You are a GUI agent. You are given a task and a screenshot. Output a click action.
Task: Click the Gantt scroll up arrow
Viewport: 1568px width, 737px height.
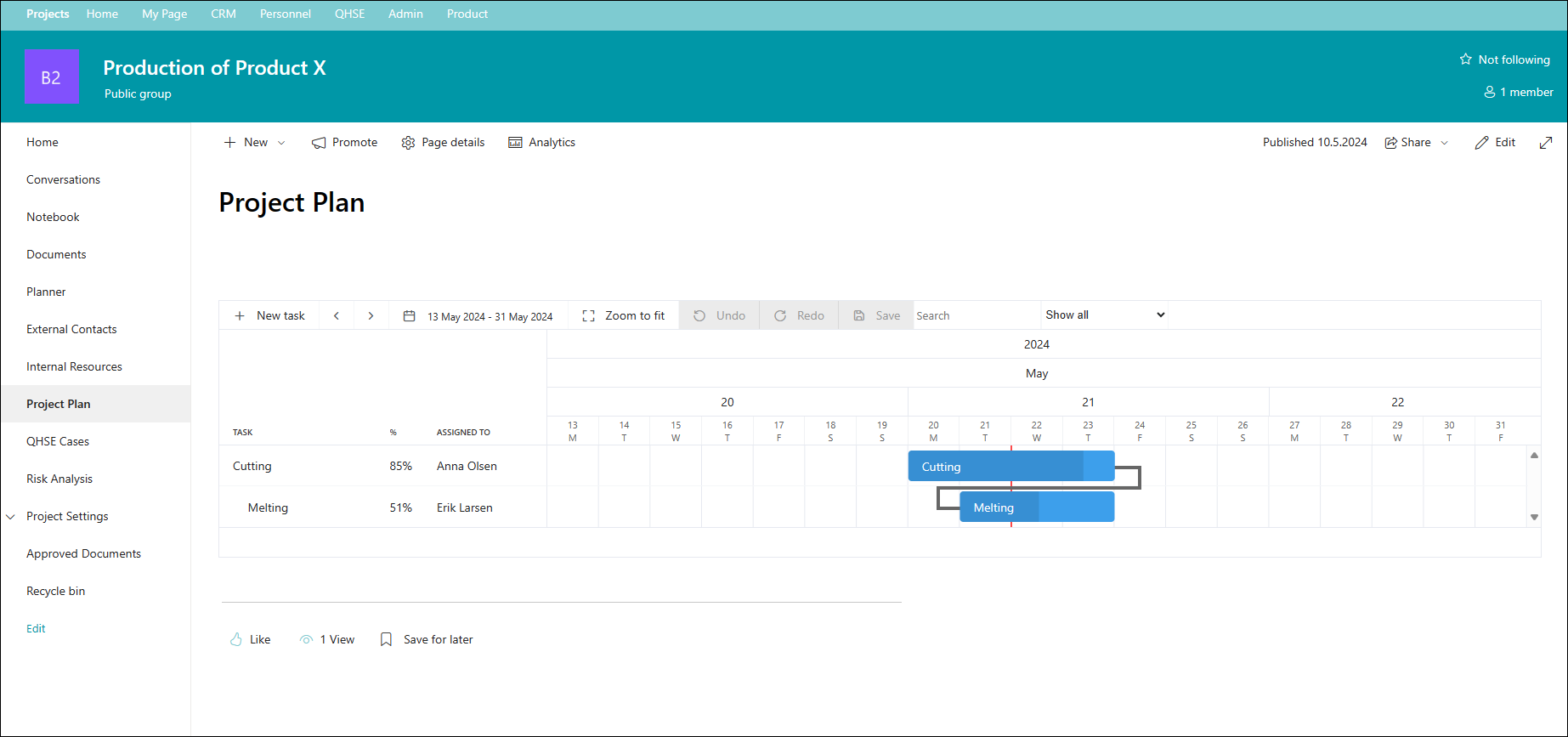1534,456
